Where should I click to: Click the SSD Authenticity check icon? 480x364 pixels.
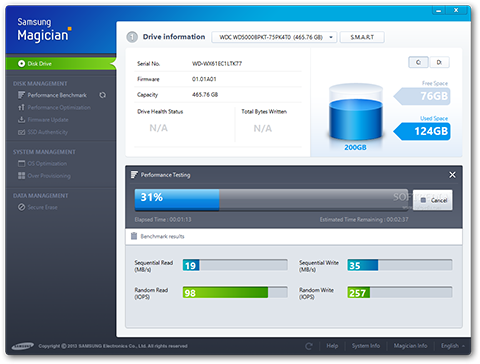point(21,132)
